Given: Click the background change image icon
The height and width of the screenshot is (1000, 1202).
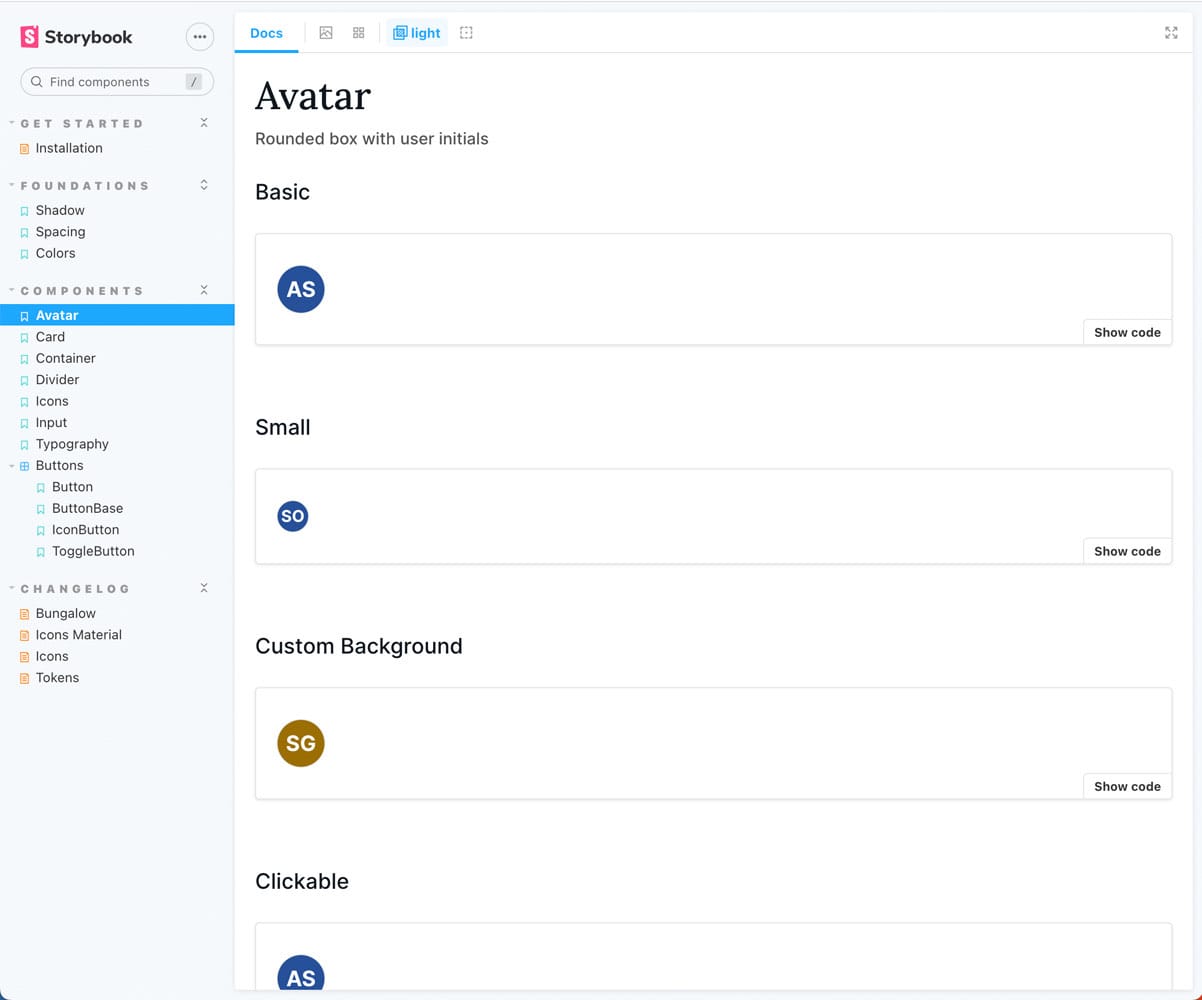Looking at the screenshot, I should tap(326, 33).
